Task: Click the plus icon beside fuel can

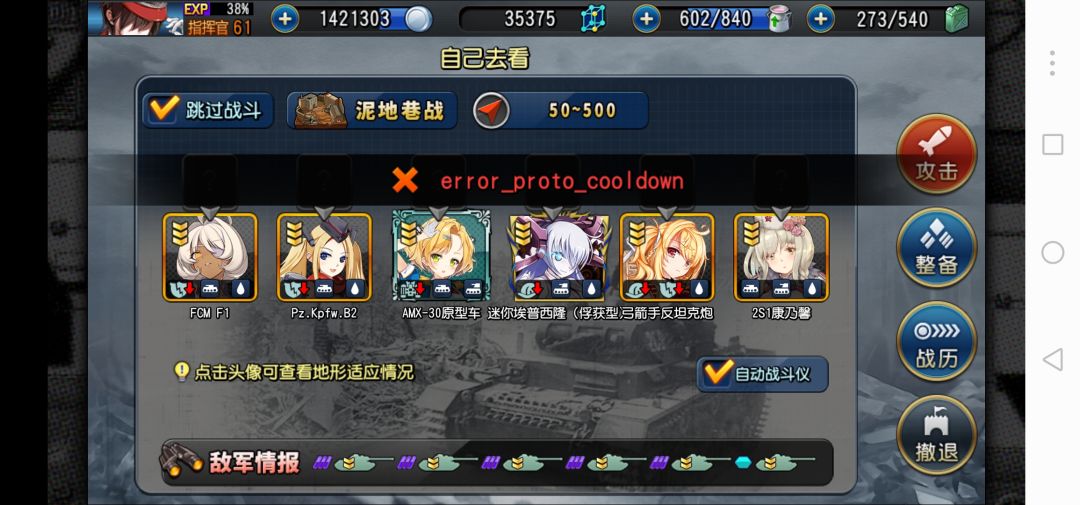Action: (820, 19)
